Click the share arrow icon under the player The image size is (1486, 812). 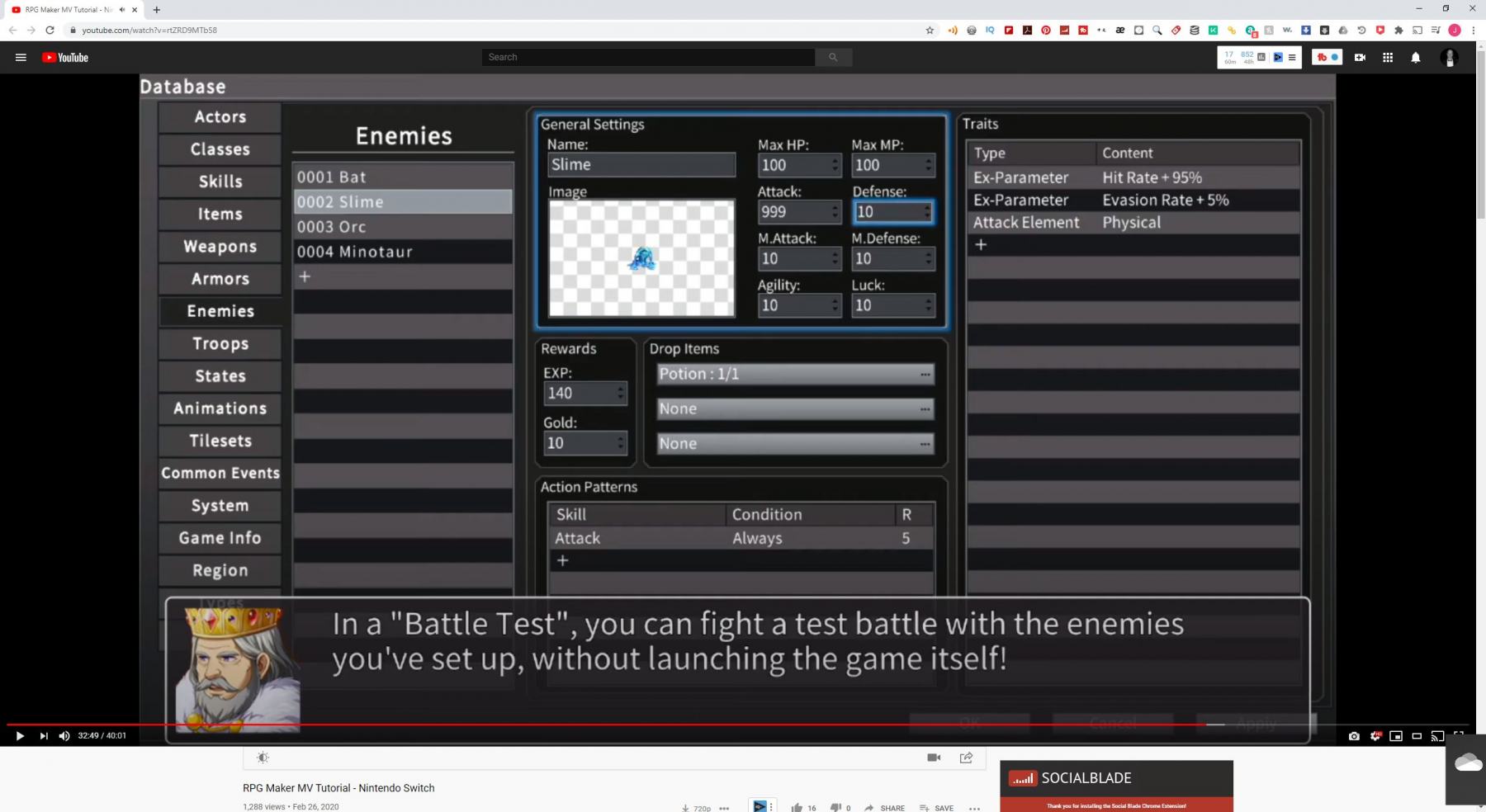[x=966, y=758]
